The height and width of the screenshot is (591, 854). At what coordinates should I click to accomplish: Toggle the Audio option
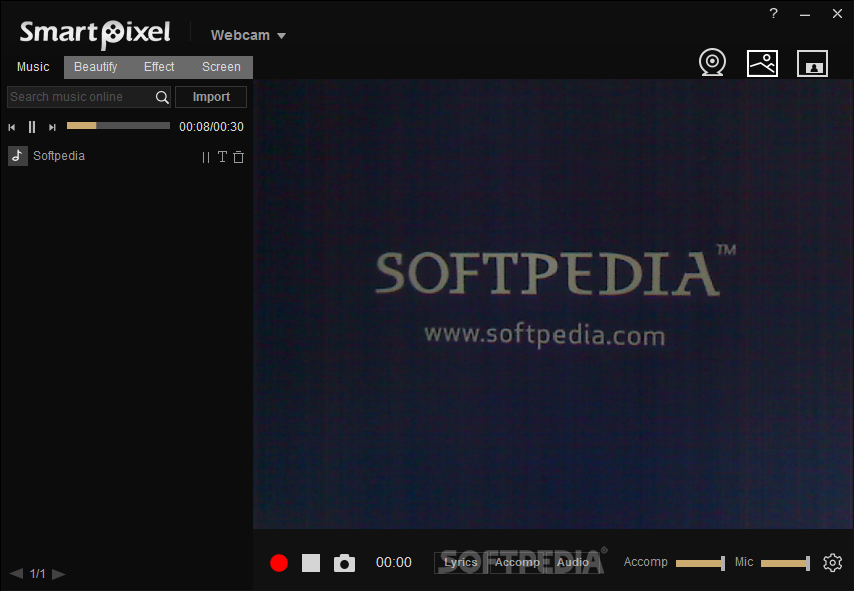click(x=573, y=563)
